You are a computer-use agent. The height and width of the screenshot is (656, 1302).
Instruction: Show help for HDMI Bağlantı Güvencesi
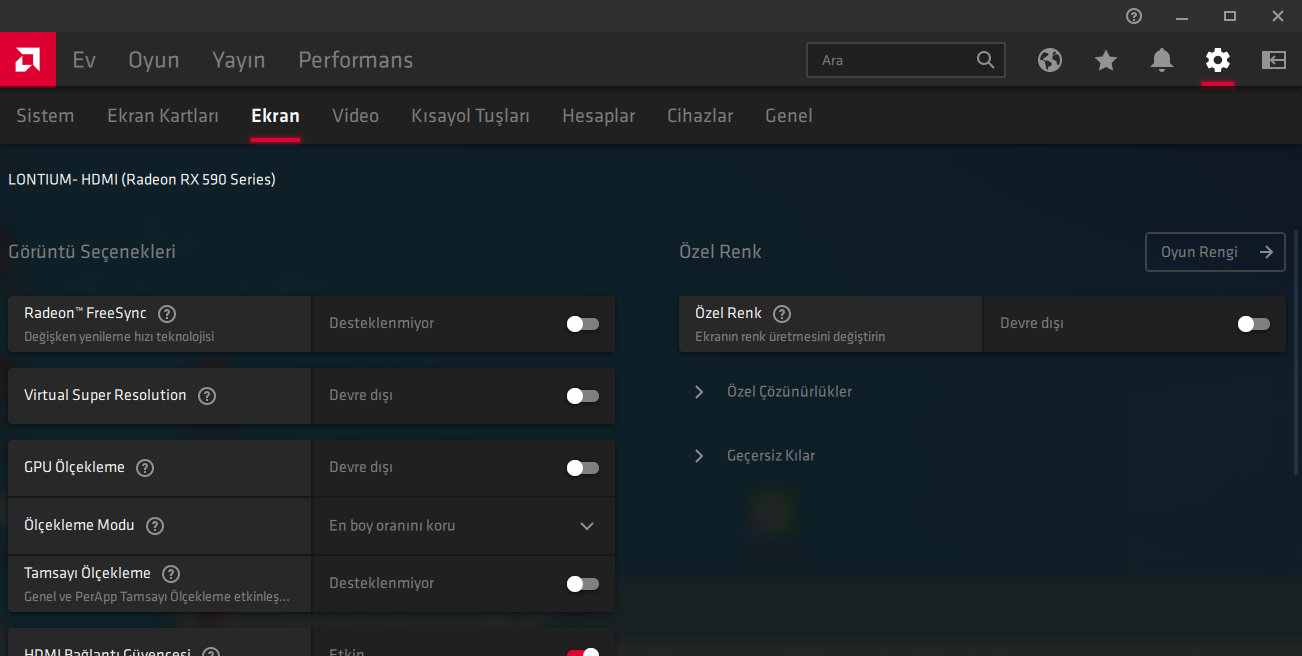coord(211,653)
